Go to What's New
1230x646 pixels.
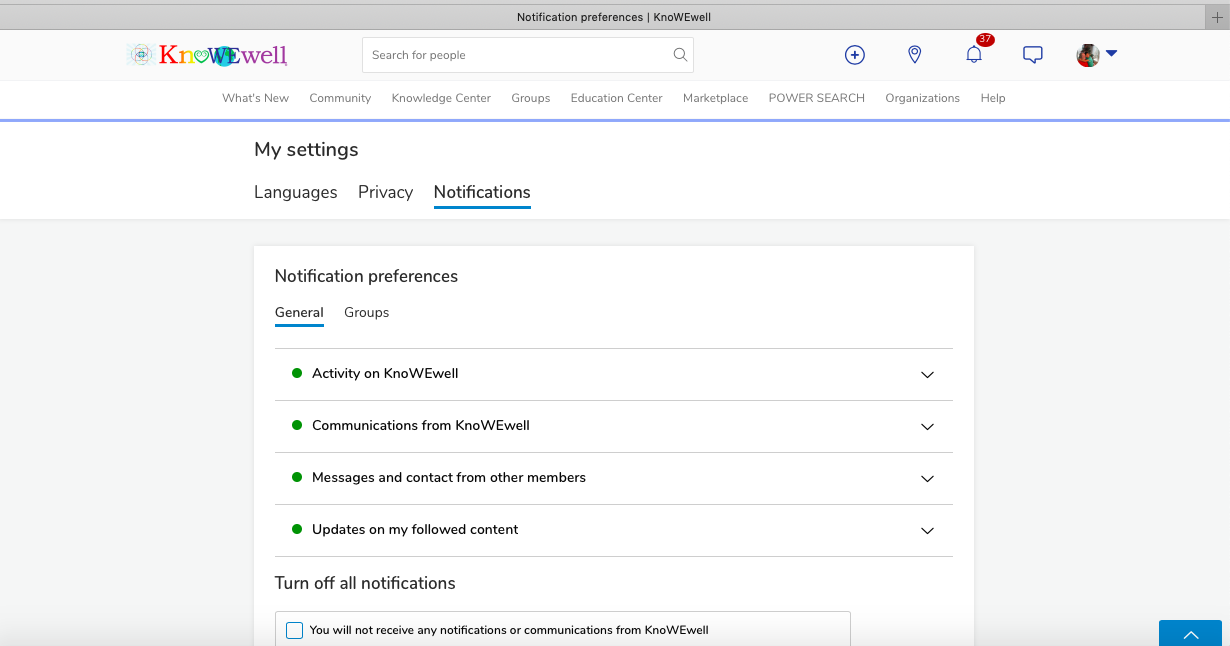pyautogui.click(x=255, y=98)
